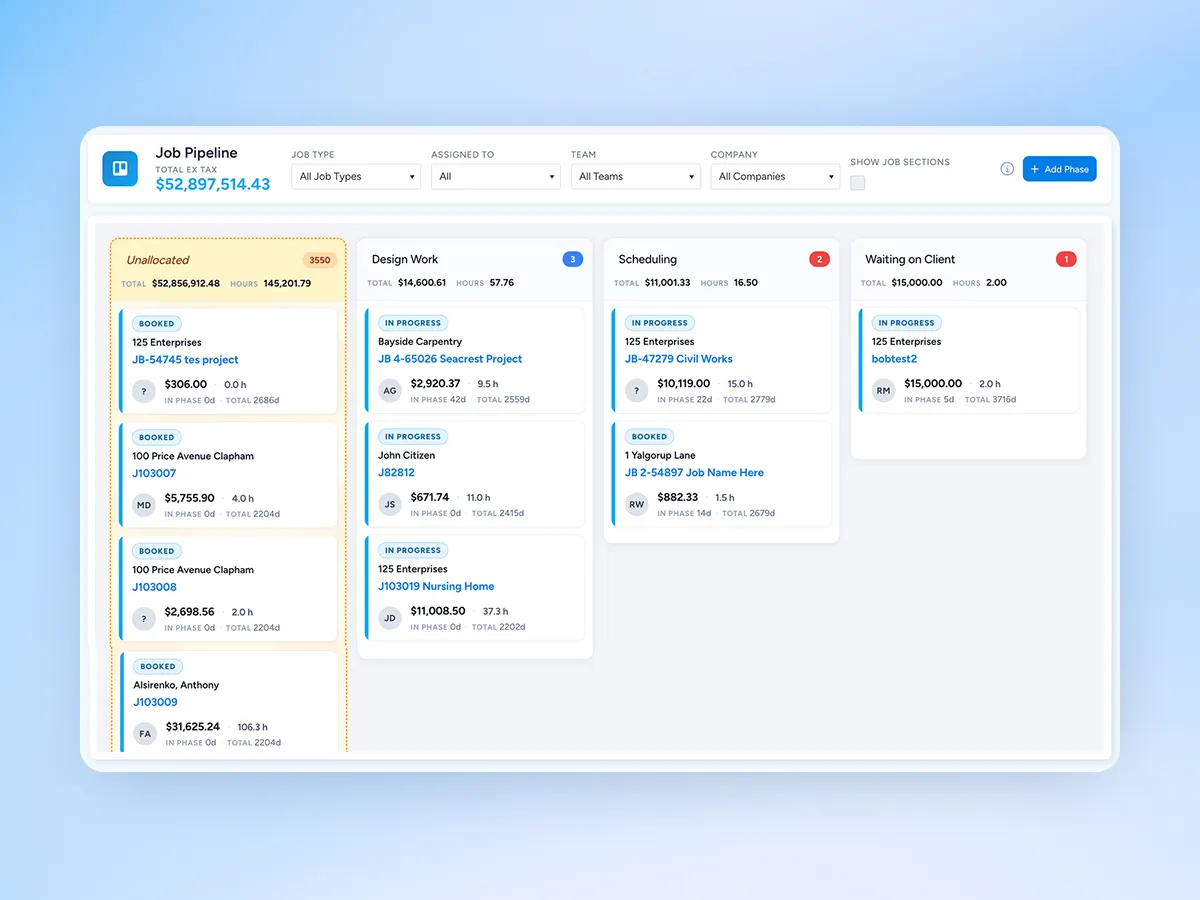Click the RM avatar on bobtest2 card

pos(883,391)
